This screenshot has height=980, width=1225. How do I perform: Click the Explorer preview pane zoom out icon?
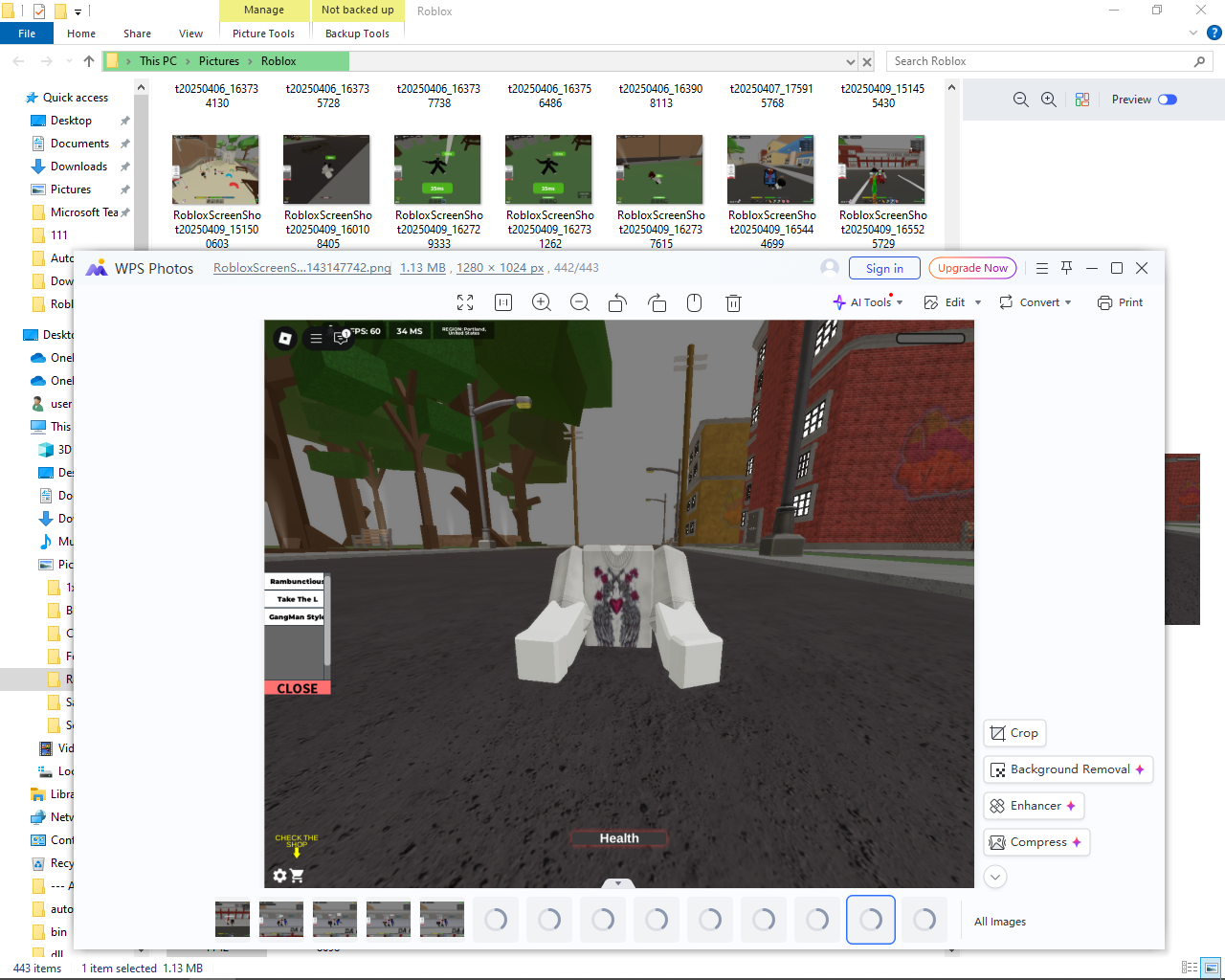point(1021,100)
